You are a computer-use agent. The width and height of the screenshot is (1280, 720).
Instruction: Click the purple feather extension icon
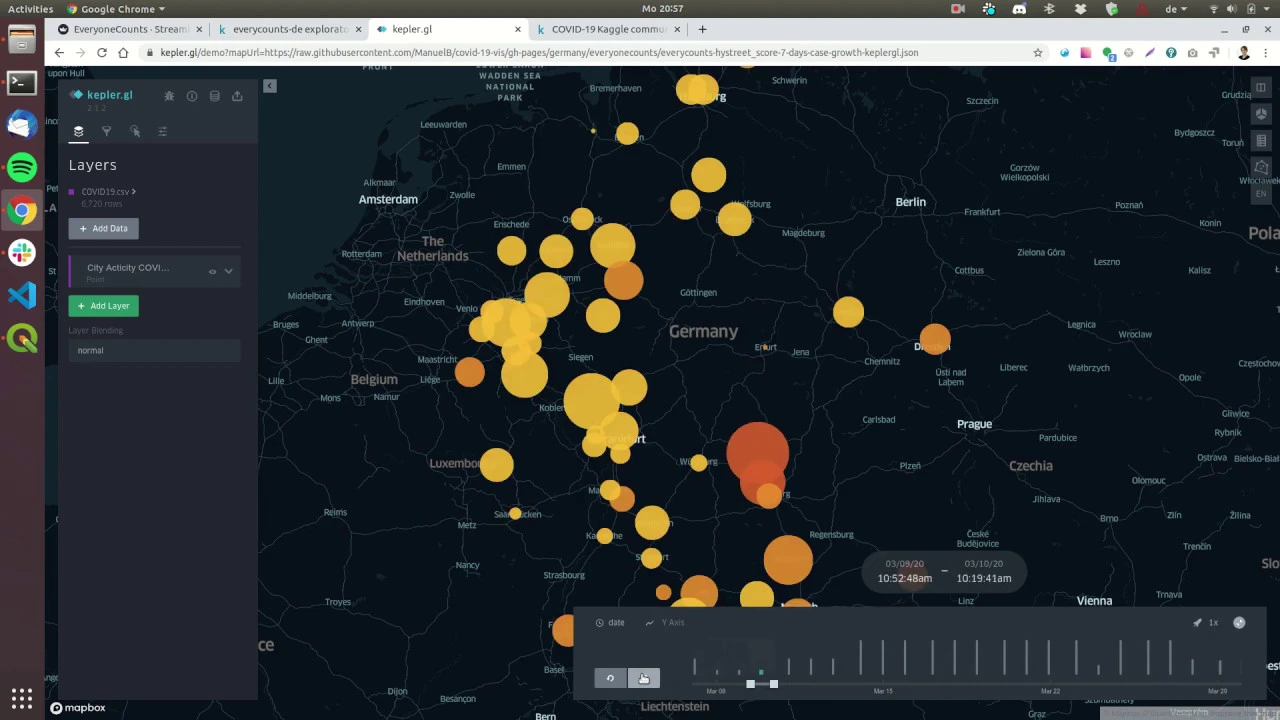(1150, 53)
